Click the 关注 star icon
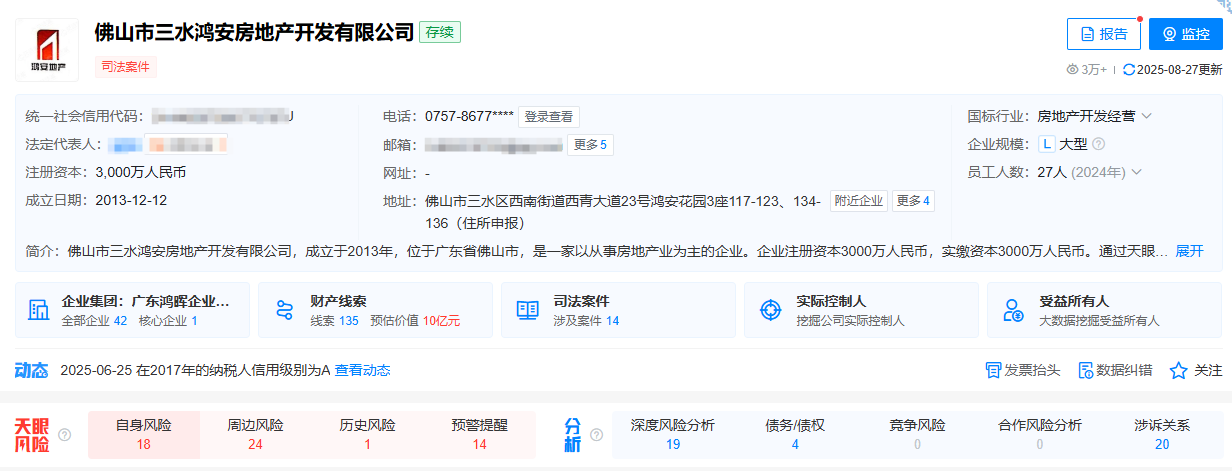Image resolution: width=1232 pixels, height=471 pixels. coord(1178,370)
